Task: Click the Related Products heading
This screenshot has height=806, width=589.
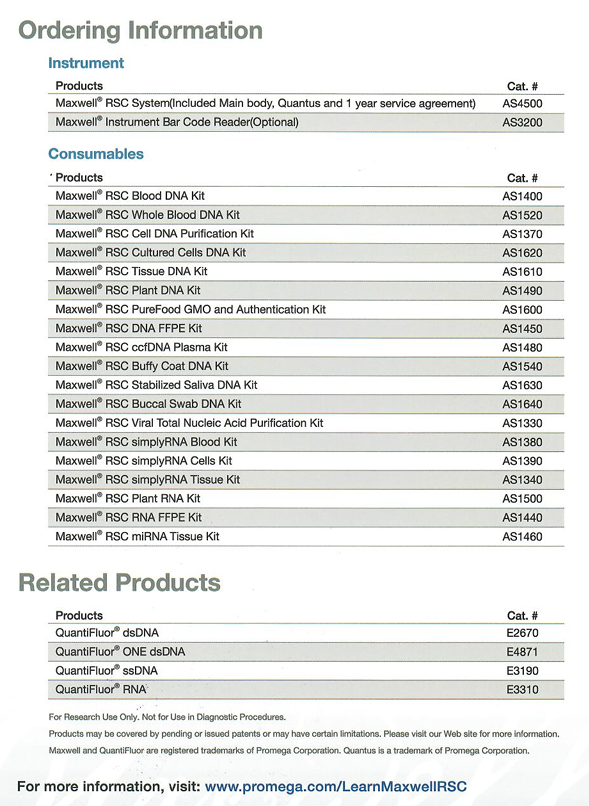Action: click(119, 583)
